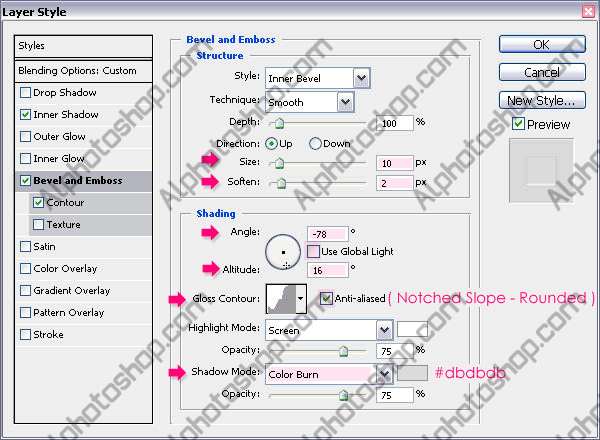This screenshot has height=440, width=600.
Task: Enable the Drop Shadow checkbox
Action: (25, 93)
